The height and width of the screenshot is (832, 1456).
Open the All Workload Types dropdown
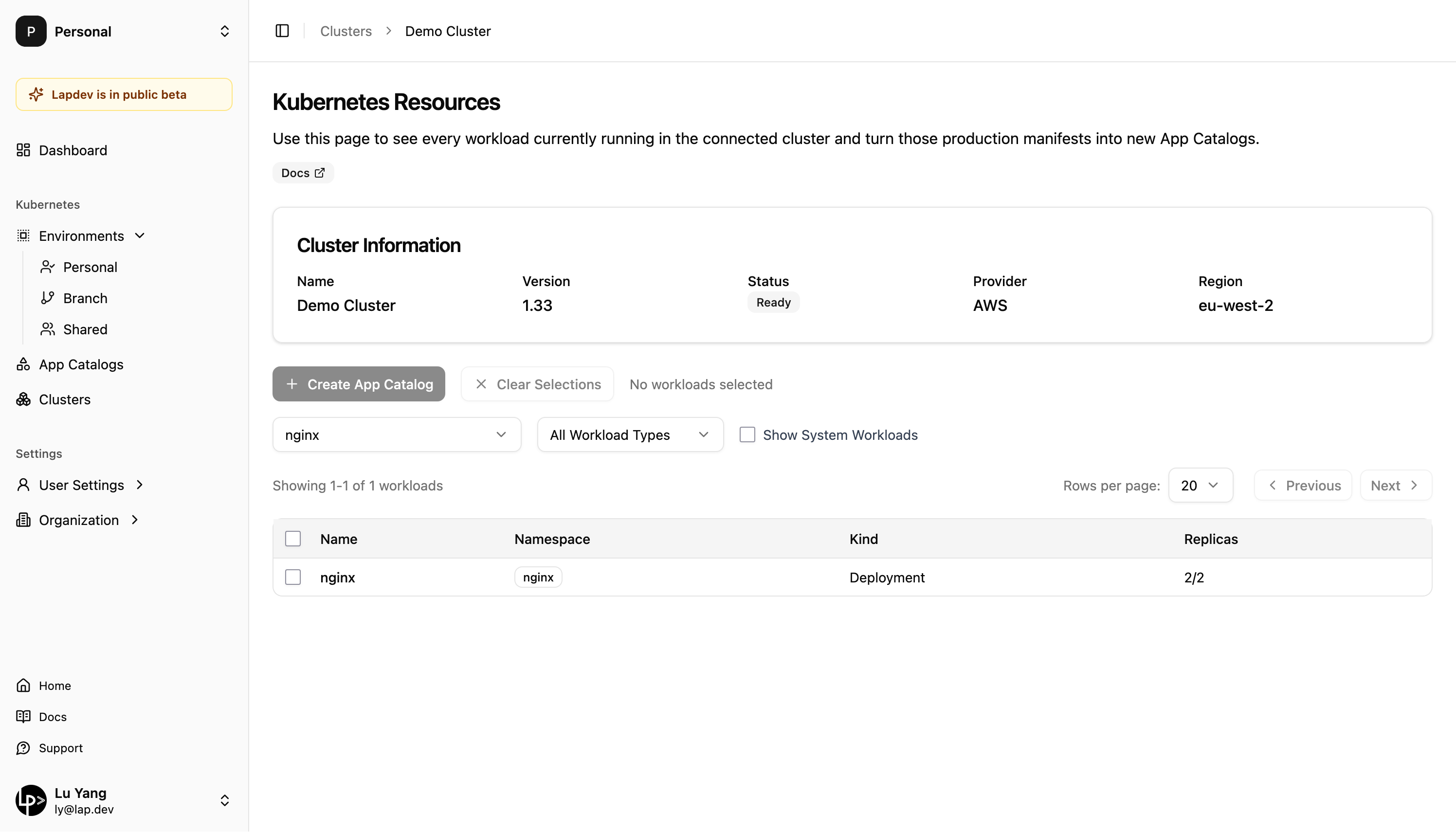[630, 435]
